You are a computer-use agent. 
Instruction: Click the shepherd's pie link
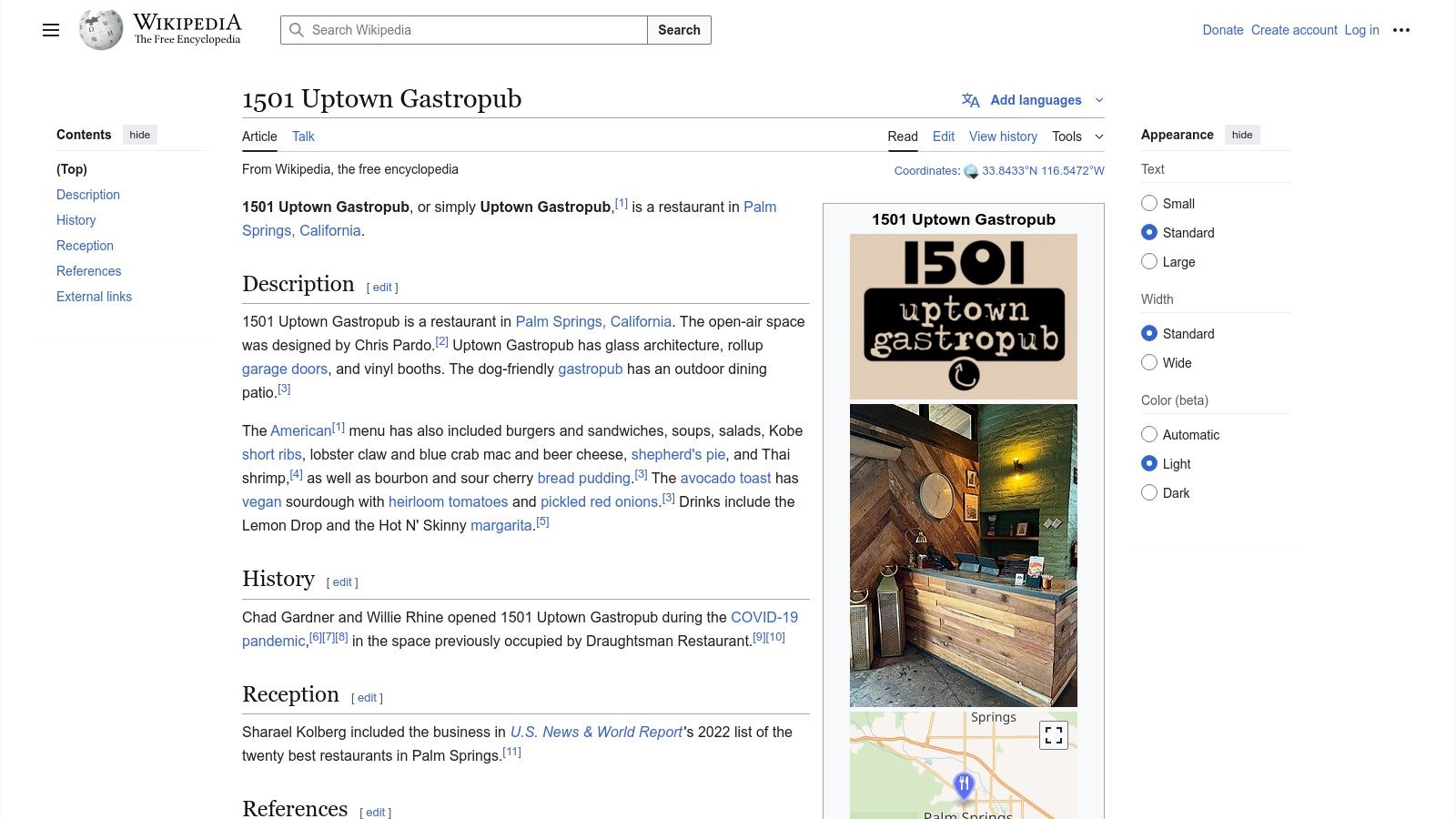tap(678, 454)
